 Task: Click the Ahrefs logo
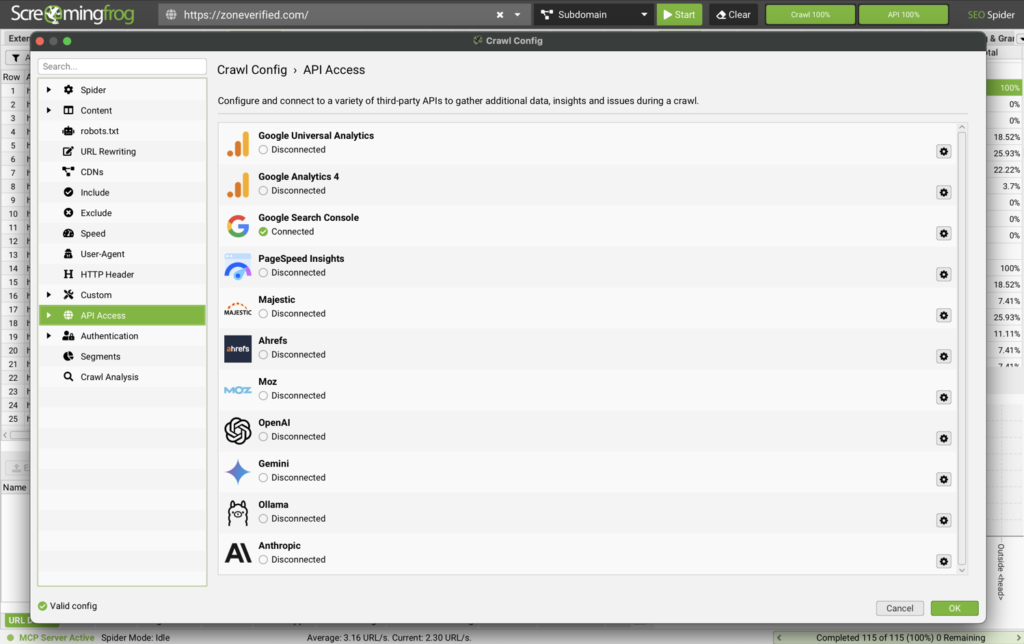[x=238, y=349]
